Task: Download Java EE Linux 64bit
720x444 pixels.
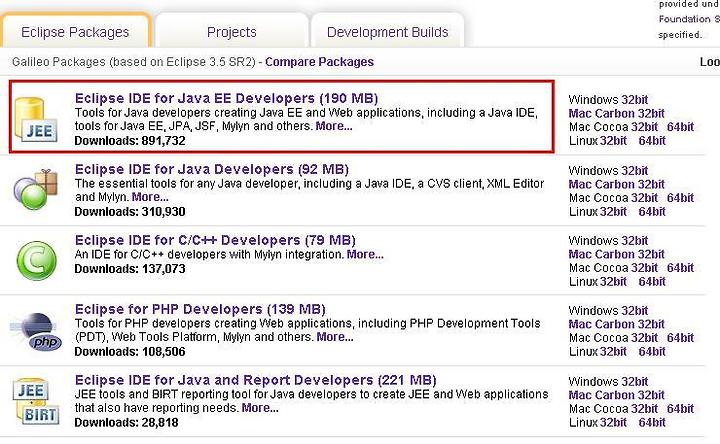Action: (652, 141)
